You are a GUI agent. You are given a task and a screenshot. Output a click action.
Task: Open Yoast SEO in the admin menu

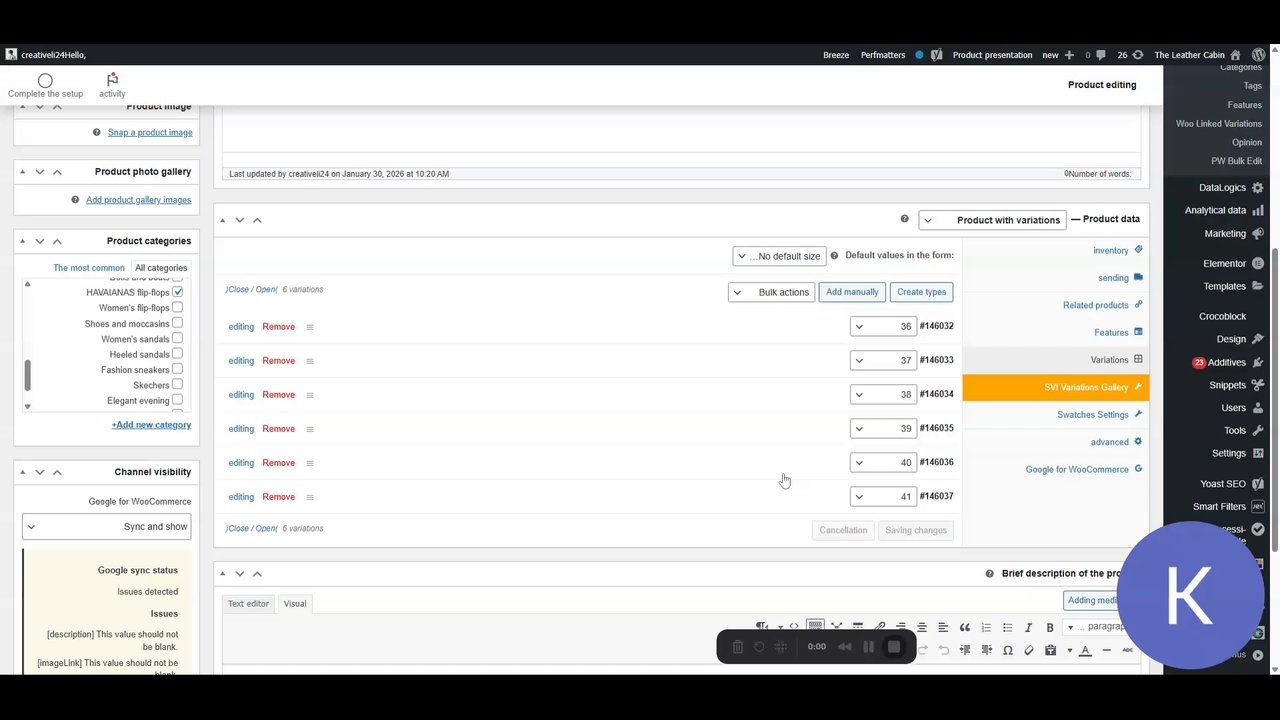pyautogui.click(x=1223, y=484)
